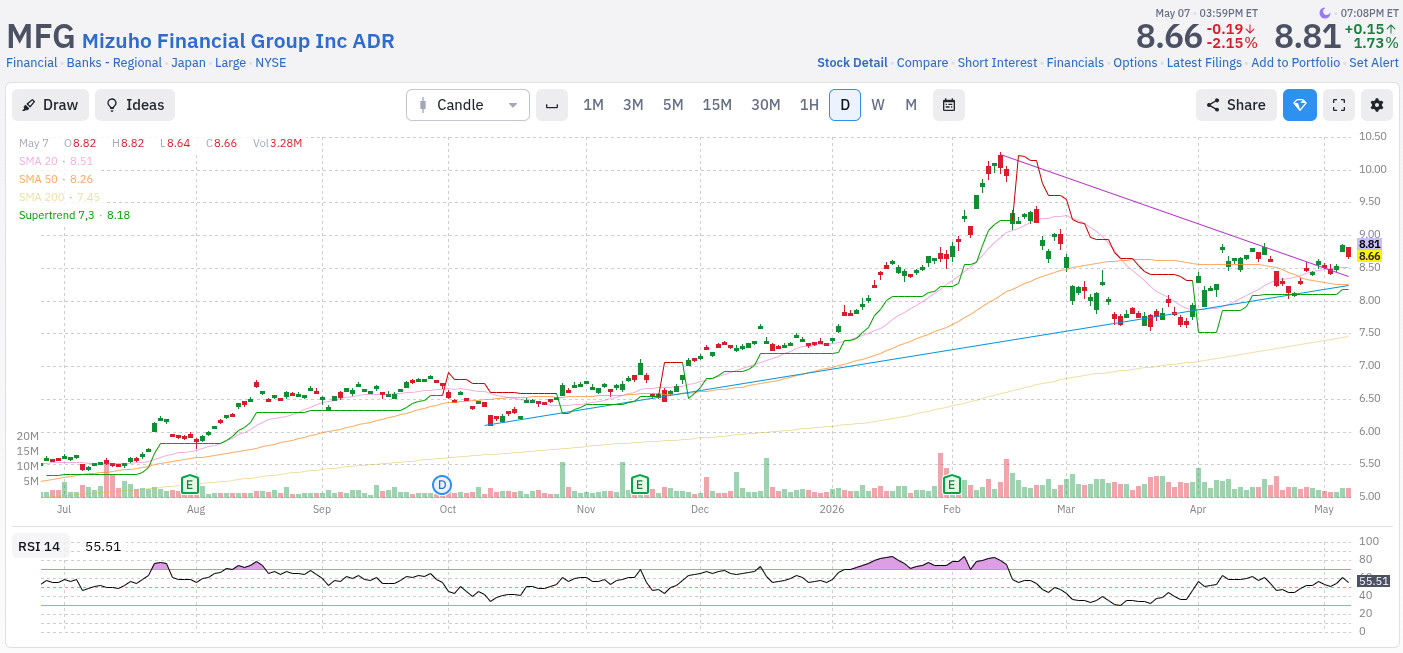1403x653 pixels.
Task: Select the SMA 50 indicator label
Action: click(x=56, y=179)
